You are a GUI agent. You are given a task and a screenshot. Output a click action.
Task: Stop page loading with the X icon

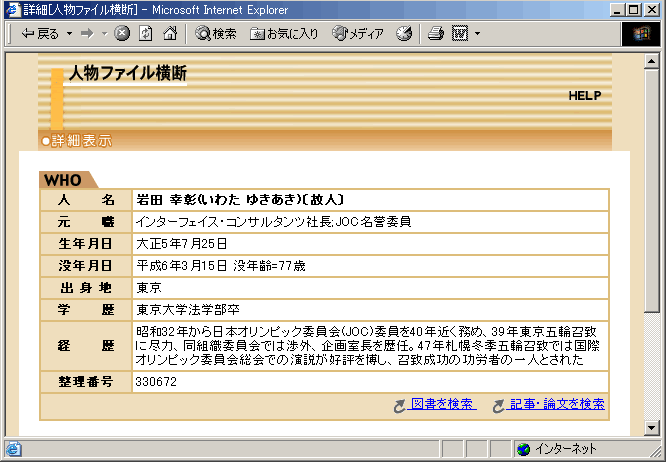coord(122,33)
